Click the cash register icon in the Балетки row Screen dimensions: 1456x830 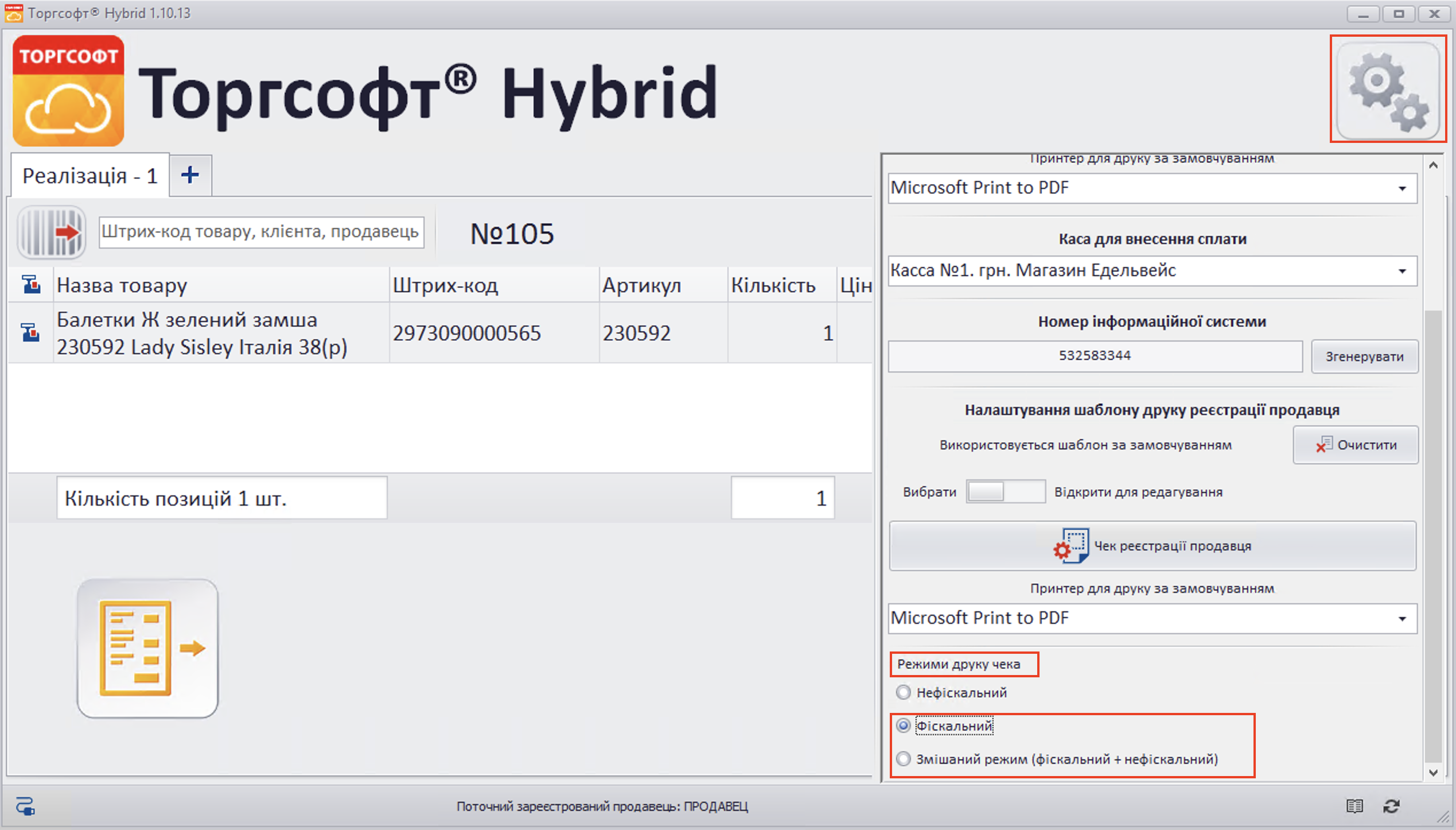coord(31,333)
